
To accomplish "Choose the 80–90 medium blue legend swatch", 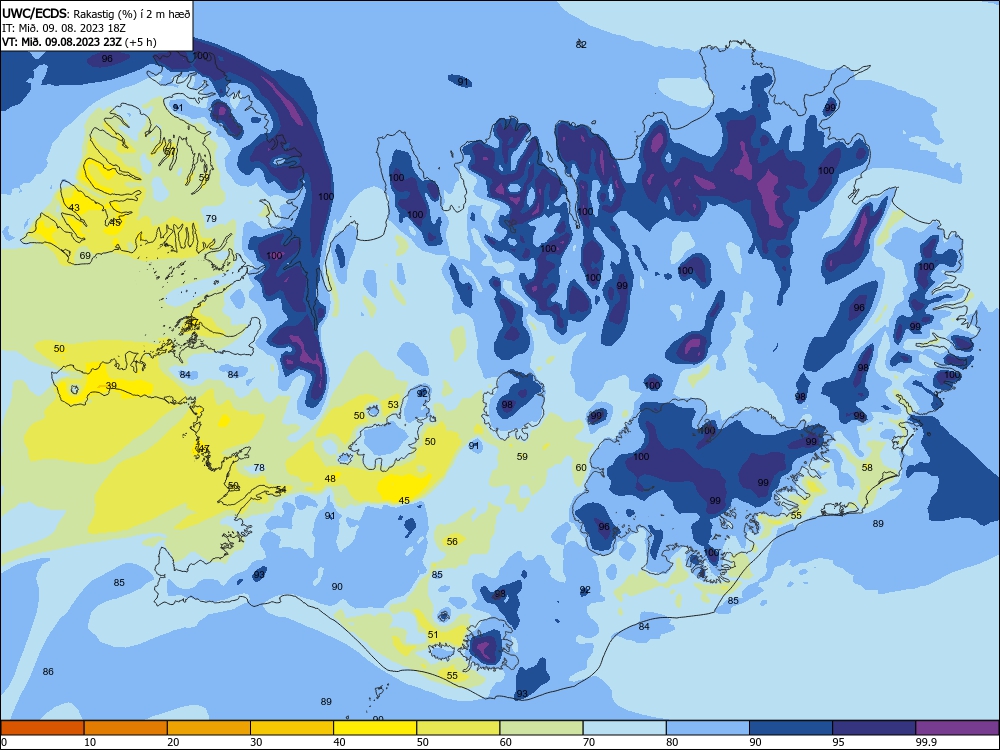I will point(708,728).
